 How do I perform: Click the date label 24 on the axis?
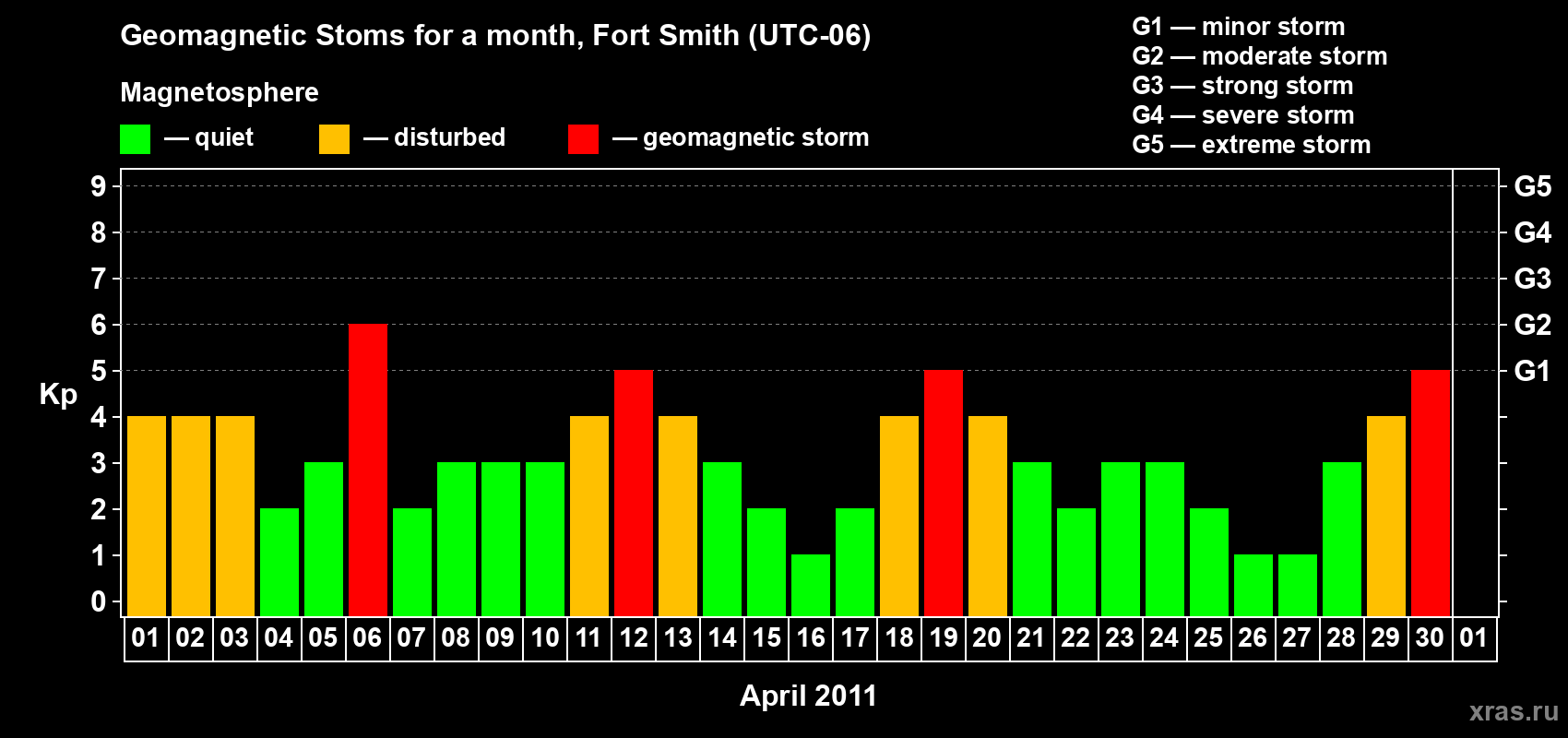pos(1164,638)
